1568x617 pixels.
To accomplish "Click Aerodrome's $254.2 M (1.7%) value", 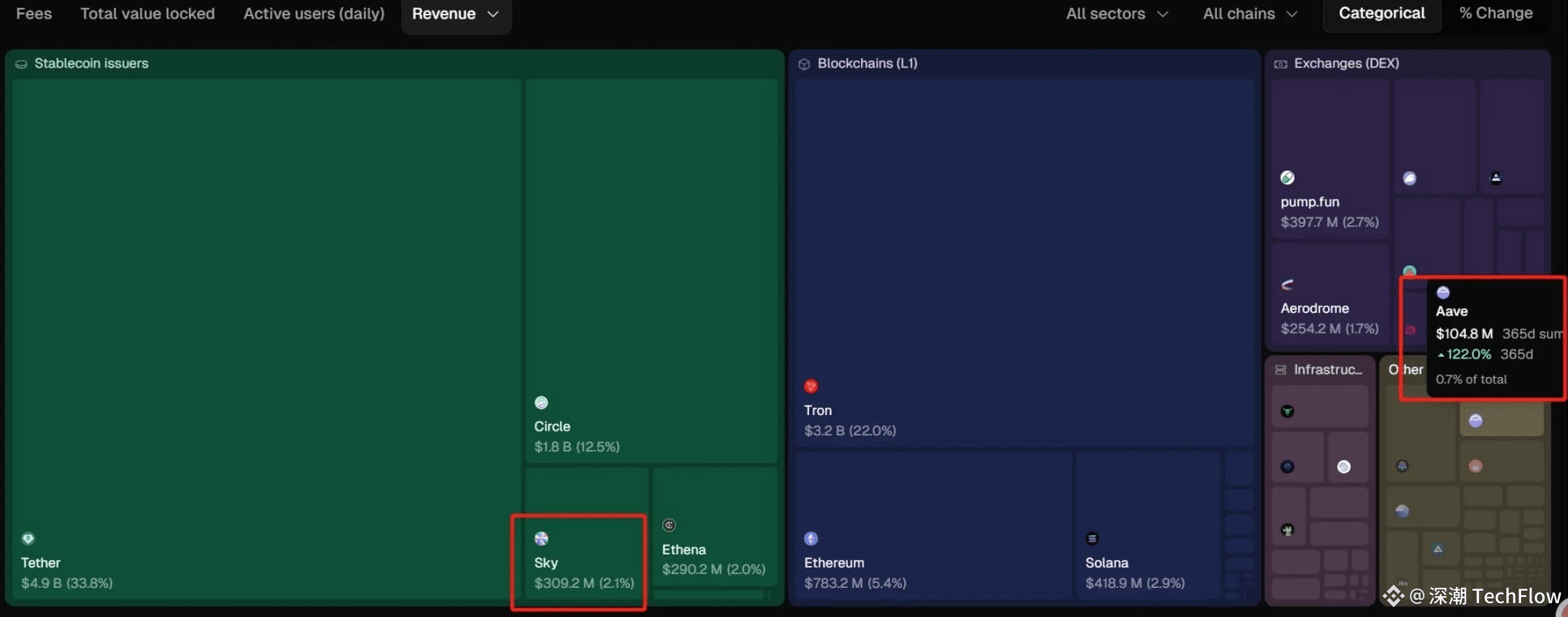I will pyautogui.click(x=1330, y=328).
